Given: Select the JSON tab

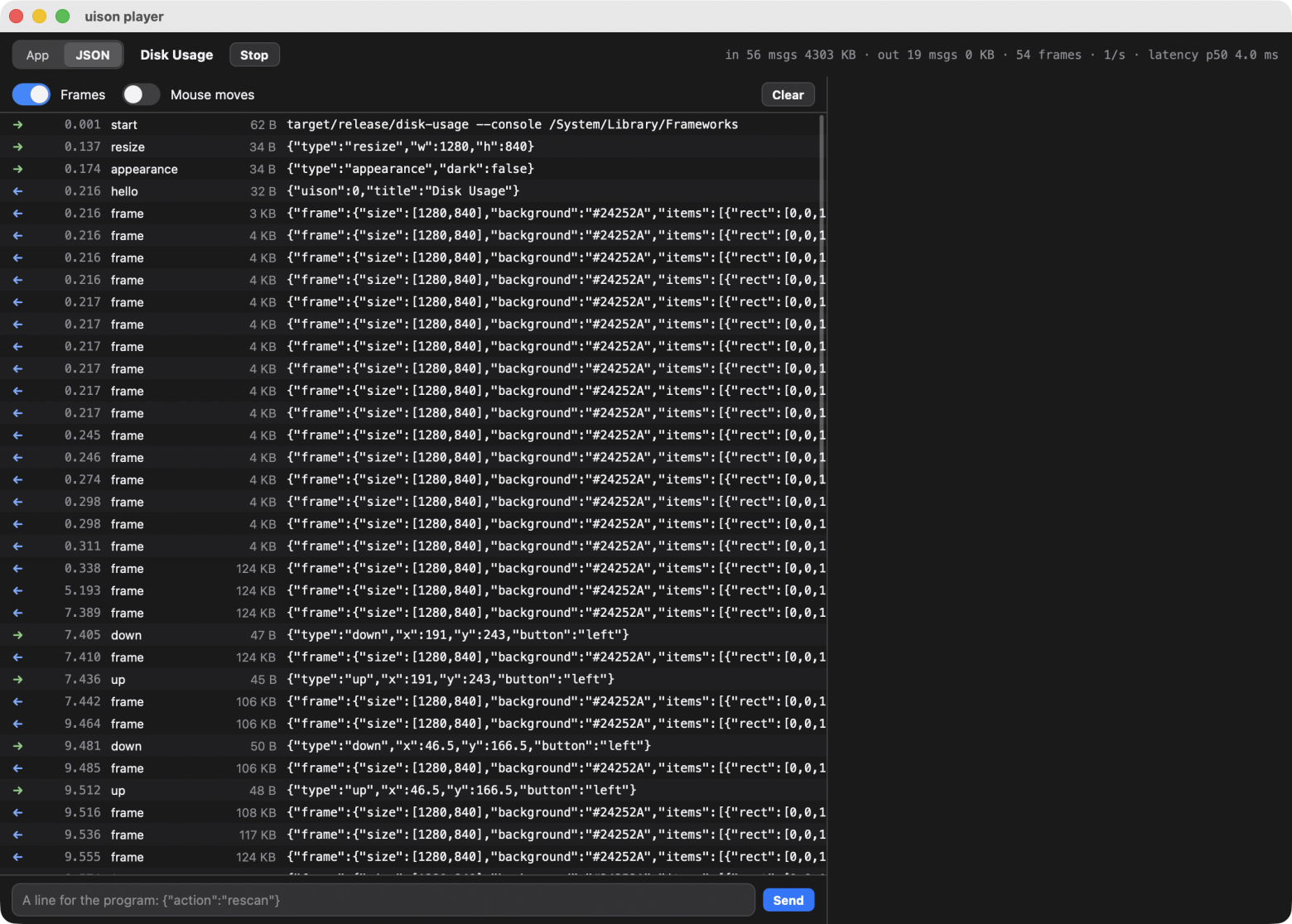Looking at the screenshot, I should pyautogui.click(x=93, y=55).
